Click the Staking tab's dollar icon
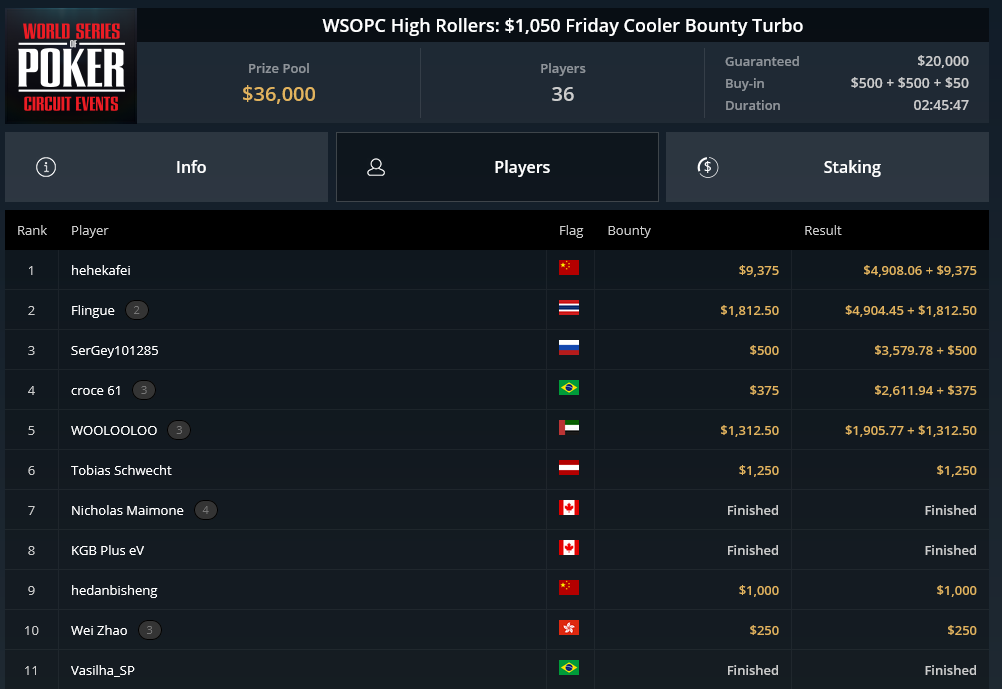 (x=707, y=167)
